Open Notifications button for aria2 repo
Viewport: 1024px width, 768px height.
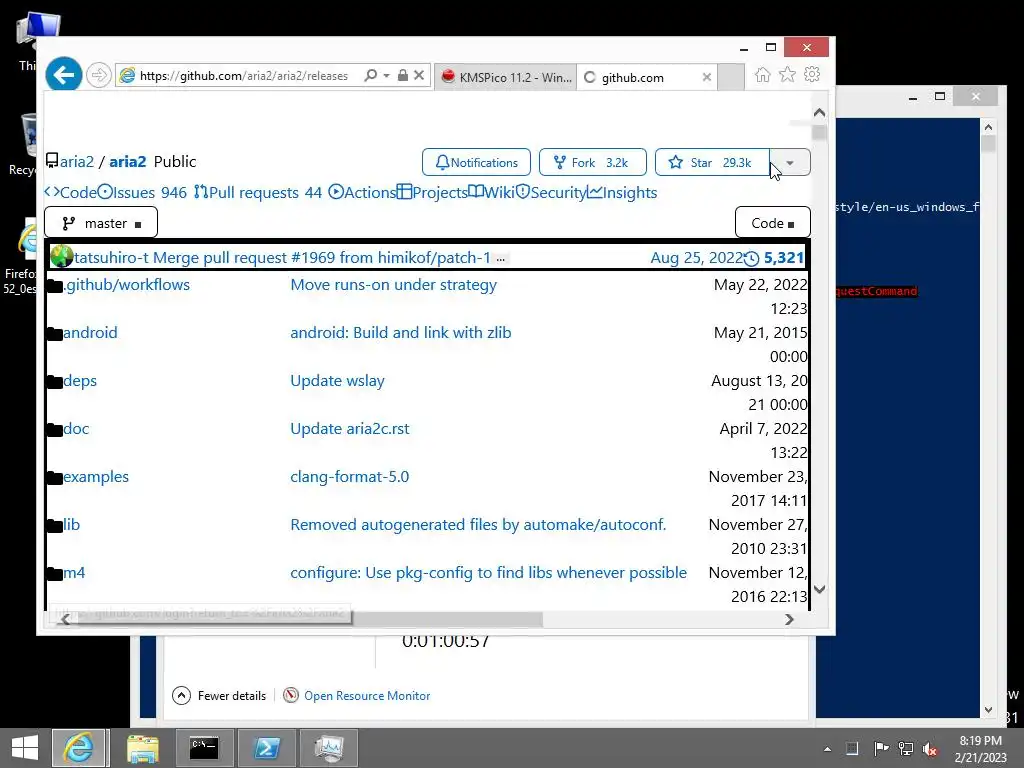(x=476, y=162)
